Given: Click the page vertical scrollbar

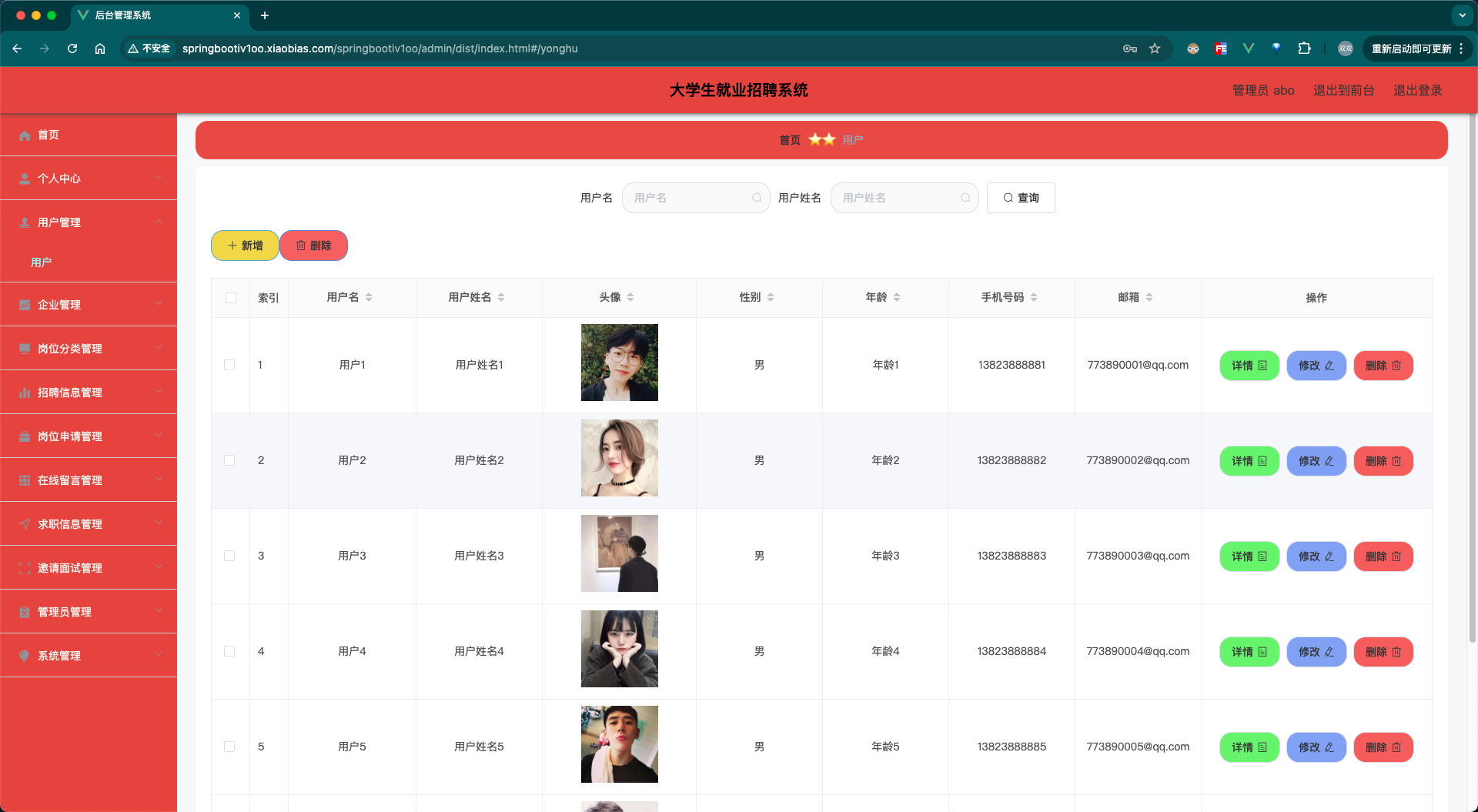Looking at the screenshot, I should [1472, 377].
